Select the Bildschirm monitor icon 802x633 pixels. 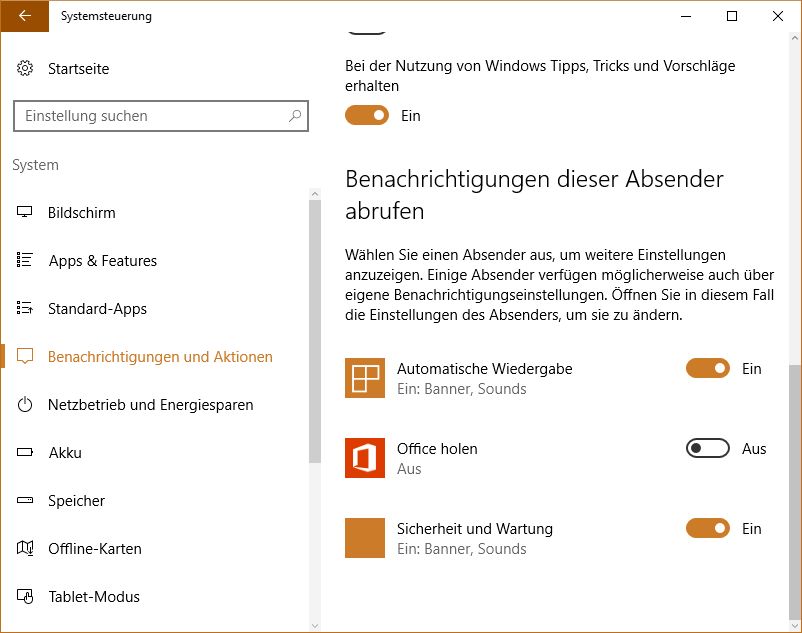click(x=25, y=212)
